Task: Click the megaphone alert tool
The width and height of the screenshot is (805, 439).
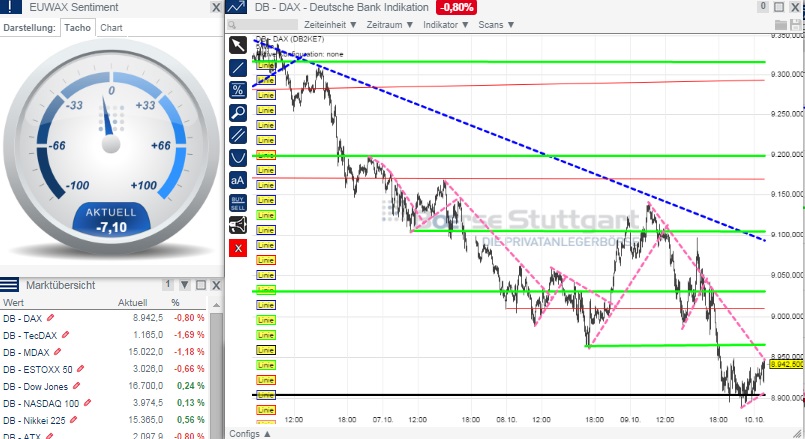Action: (238, 225)
